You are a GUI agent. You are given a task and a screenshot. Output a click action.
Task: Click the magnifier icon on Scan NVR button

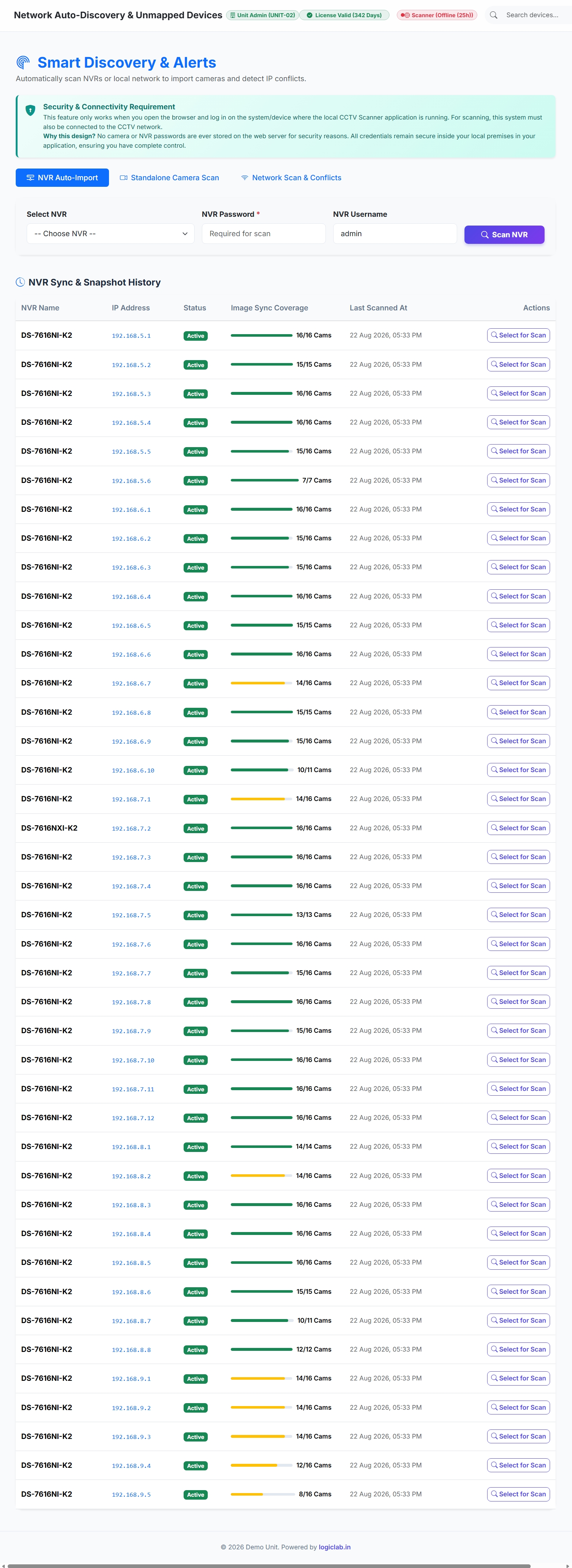(485, 235)
